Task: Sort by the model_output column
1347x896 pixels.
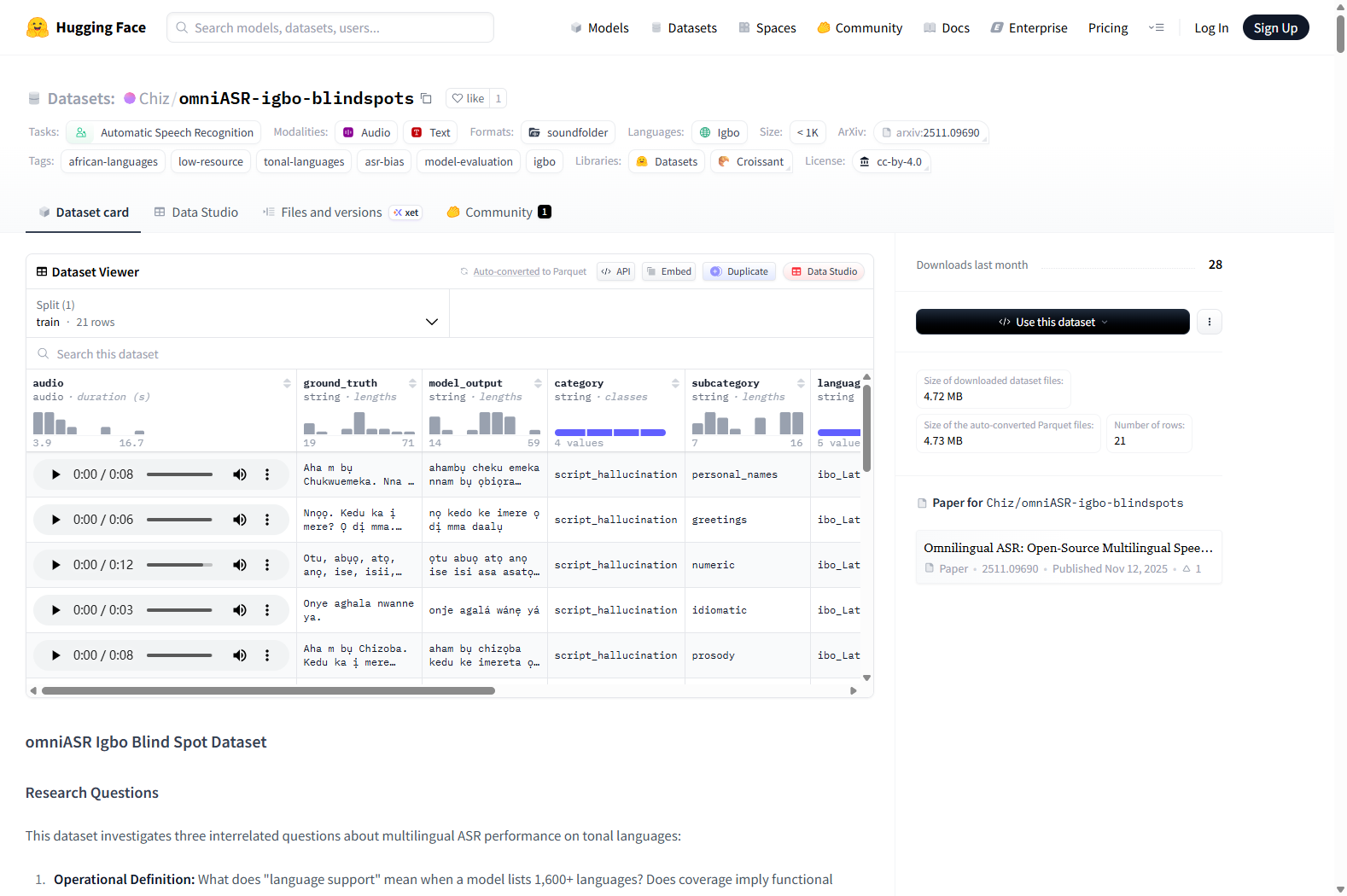Action: [538, 383]
